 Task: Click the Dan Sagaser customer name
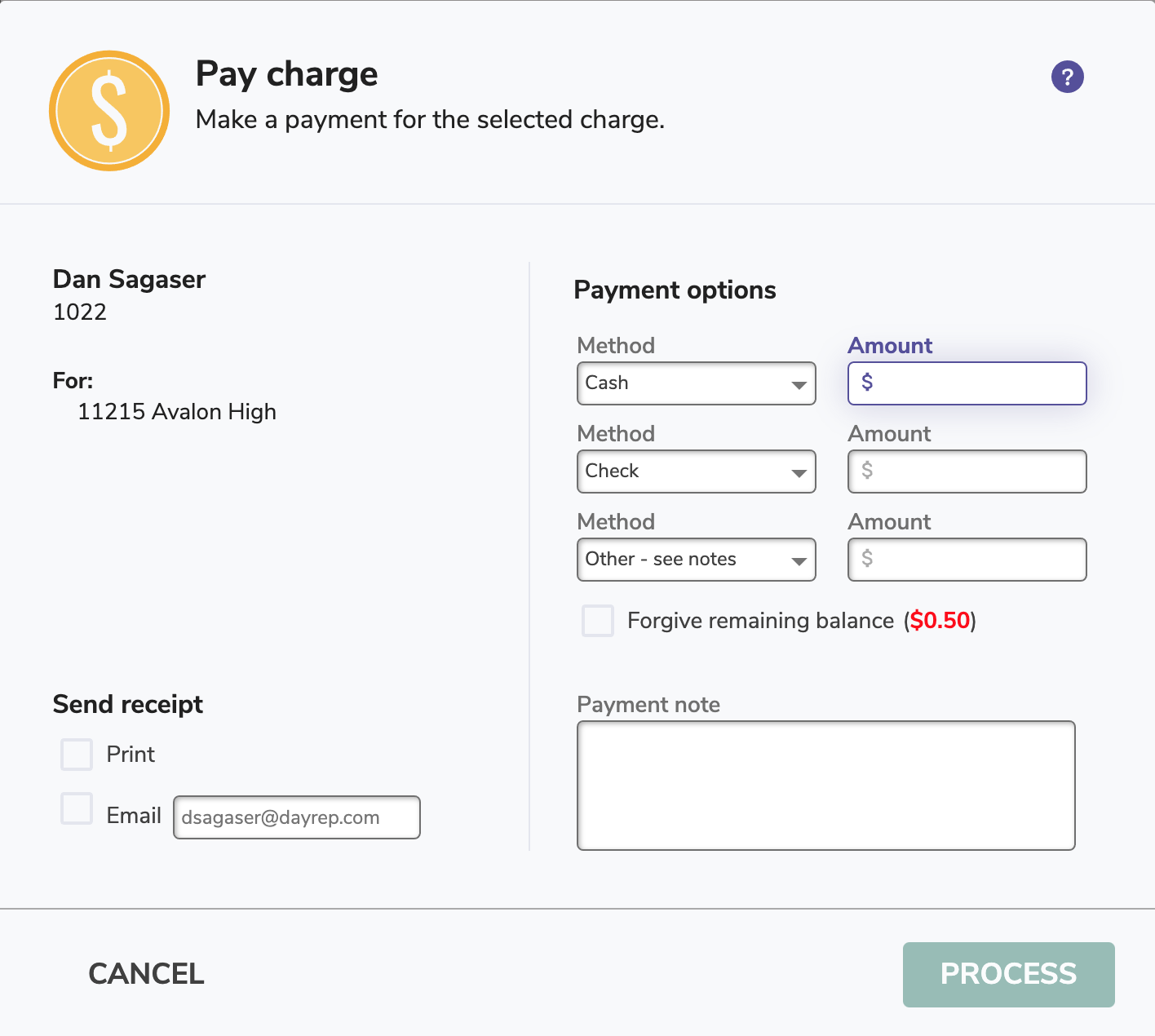point(129,280)
